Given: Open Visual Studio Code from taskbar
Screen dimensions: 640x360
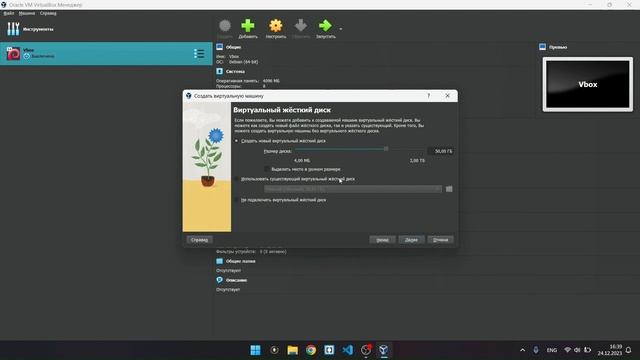Looking at the screenshot, I should point(347,350).
